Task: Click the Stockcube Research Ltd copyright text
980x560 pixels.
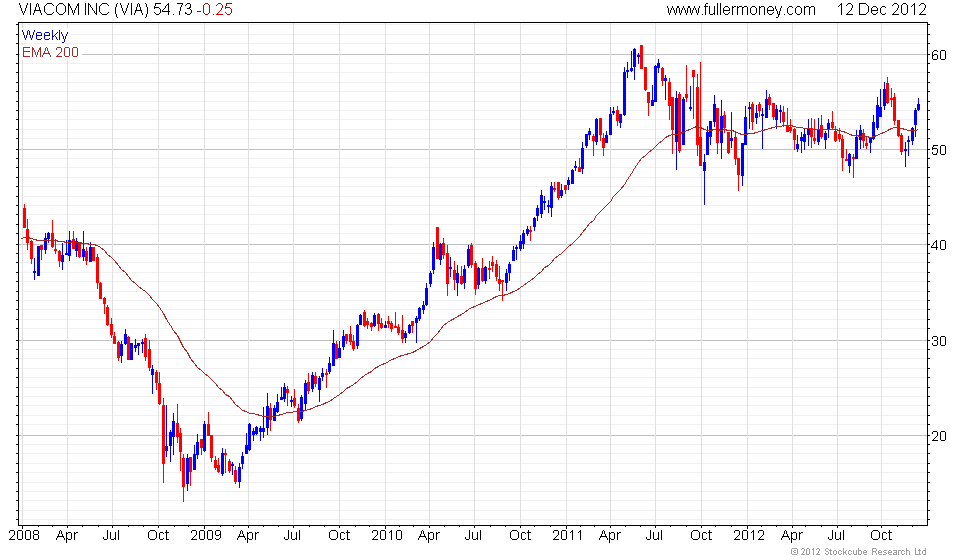Action: [859, 552]
